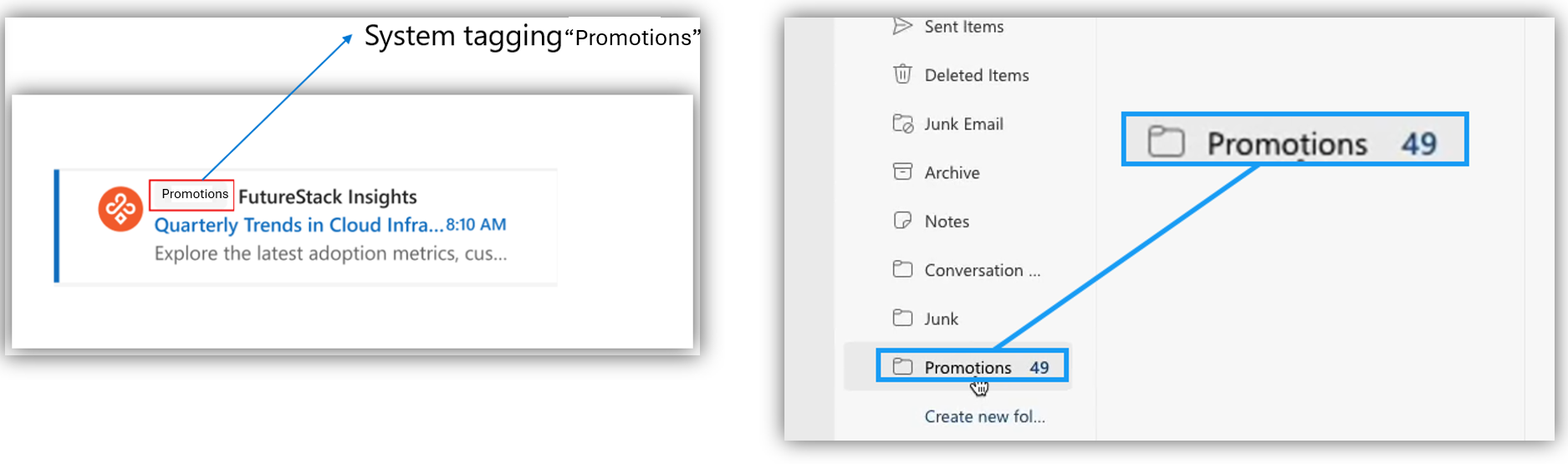Screen dimensions: 1568x464
Task: Click the Conversation folder icon
Action: [902, 269]
